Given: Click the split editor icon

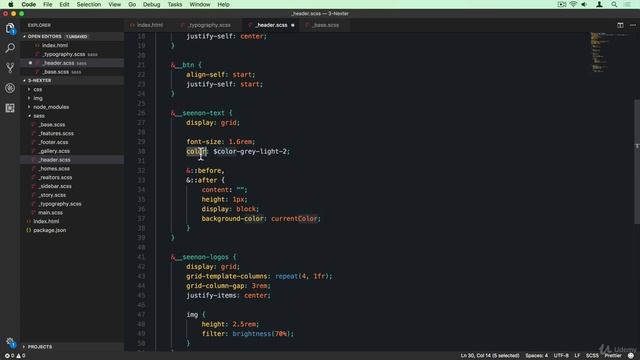Looking at the screenshot, I should point(620,25).
